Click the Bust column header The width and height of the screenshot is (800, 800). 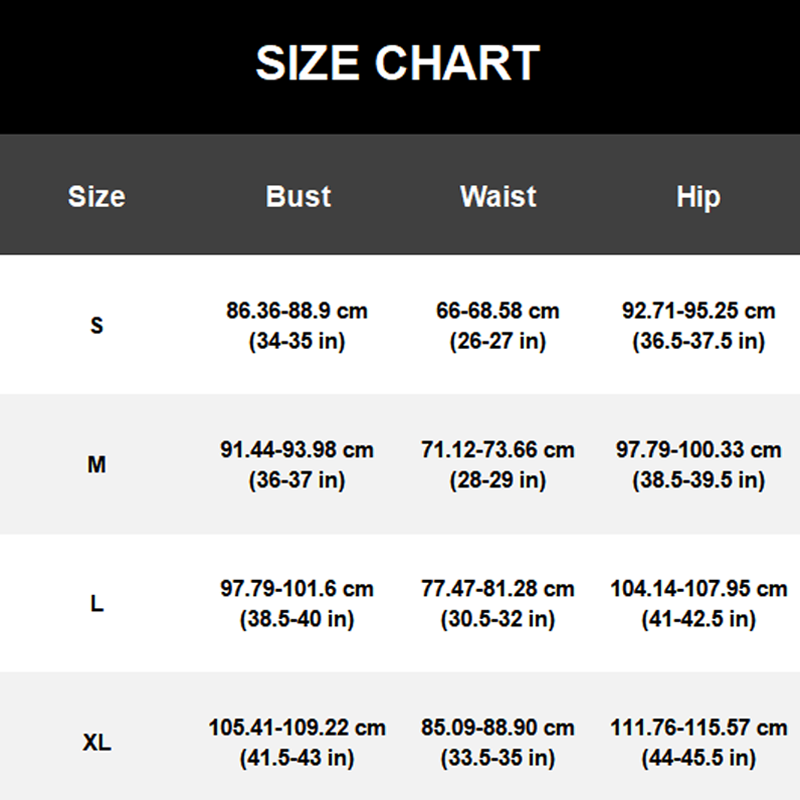coord(298,196)
